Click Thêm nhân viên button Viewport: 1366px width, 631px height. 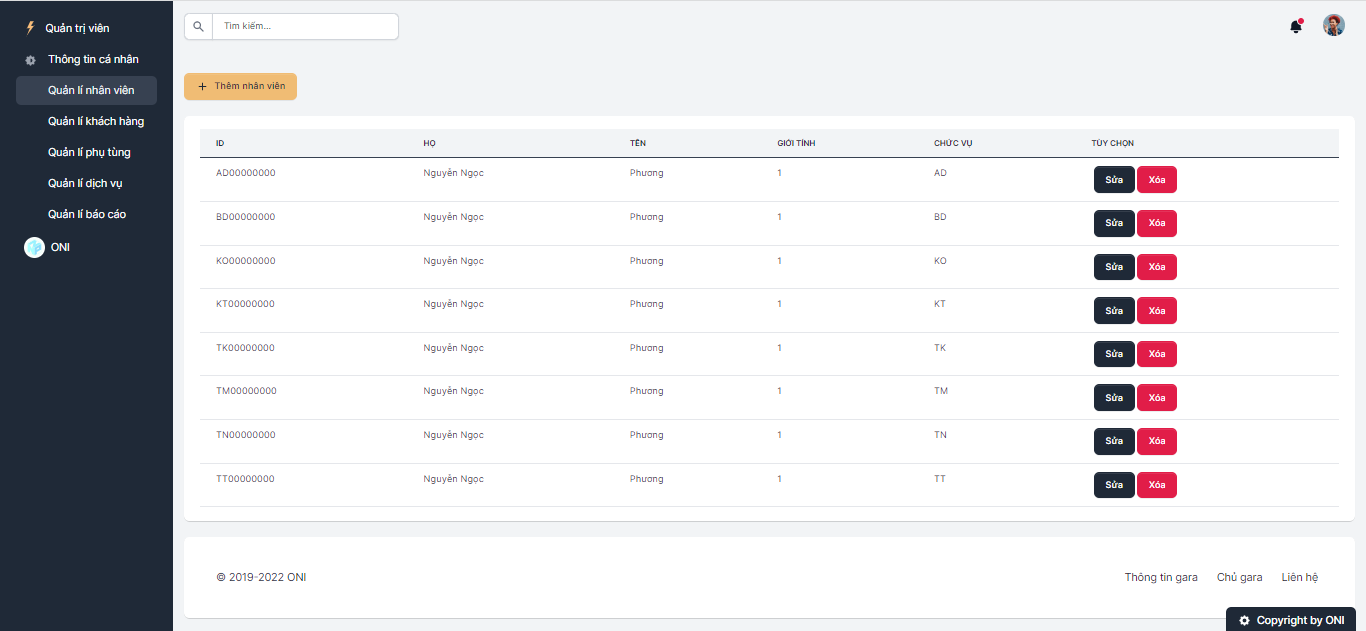pos(240,86)
